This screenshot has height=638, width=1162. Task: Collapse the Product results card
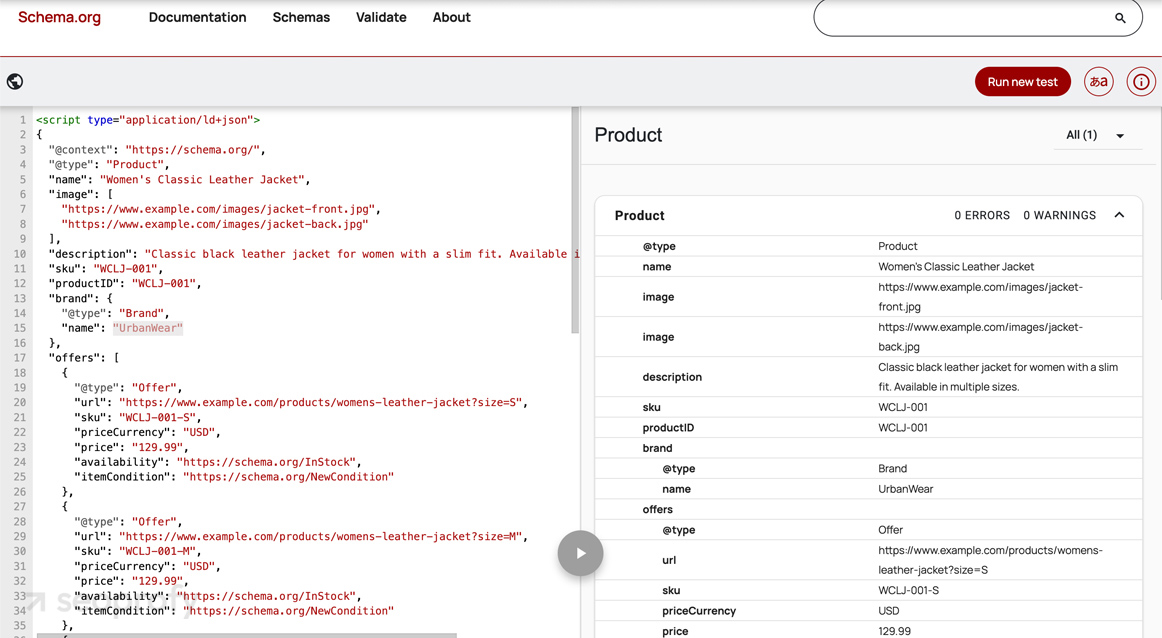[1119, 215]
